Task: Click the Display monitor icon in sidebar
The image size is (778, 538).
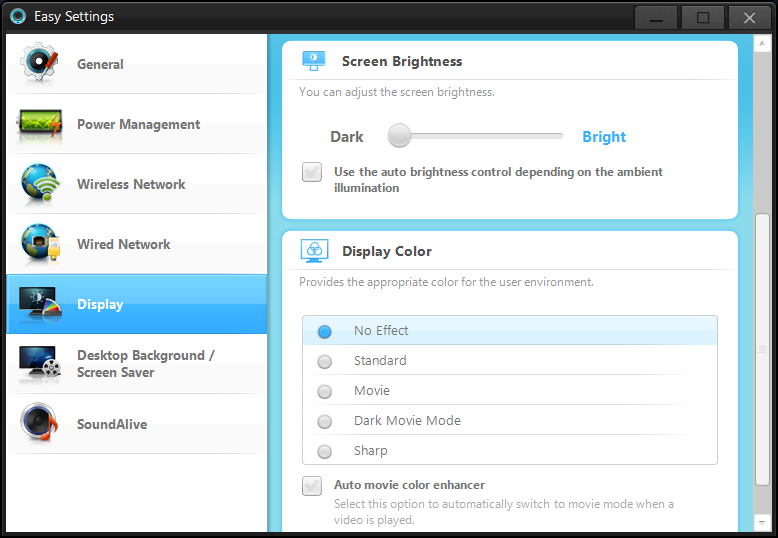Action: click(x=40, y=304)
